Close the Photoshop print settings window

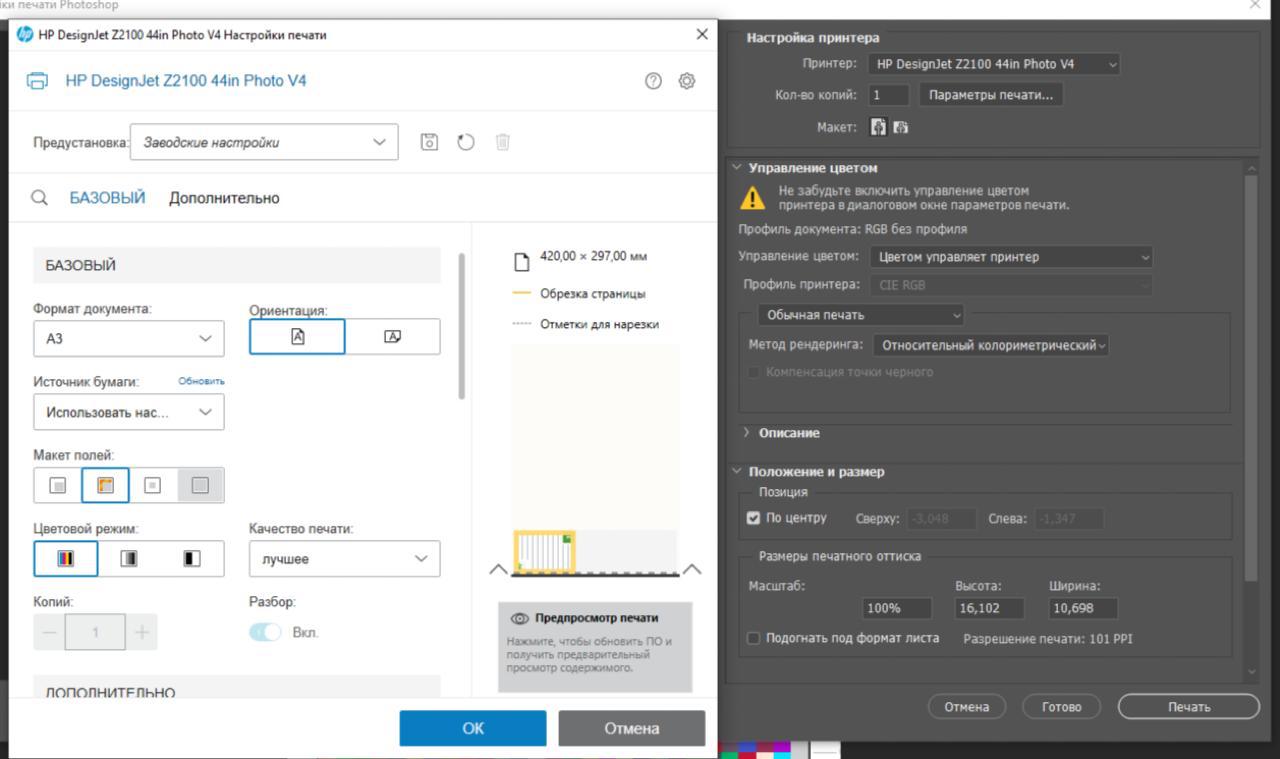click(x=1256, y=5)
